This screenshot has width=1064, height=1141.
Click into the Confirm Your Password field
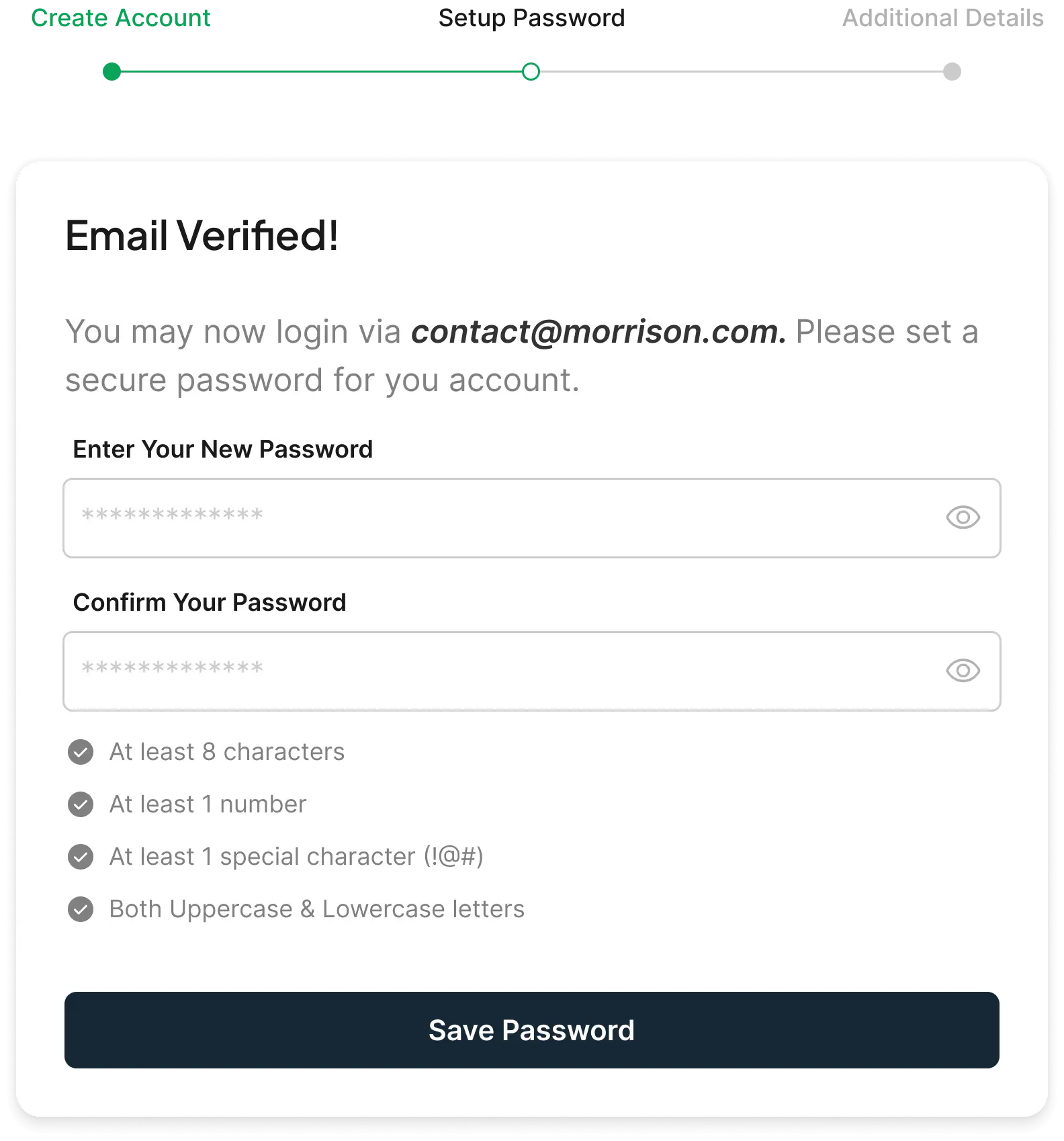pos(497,671)
